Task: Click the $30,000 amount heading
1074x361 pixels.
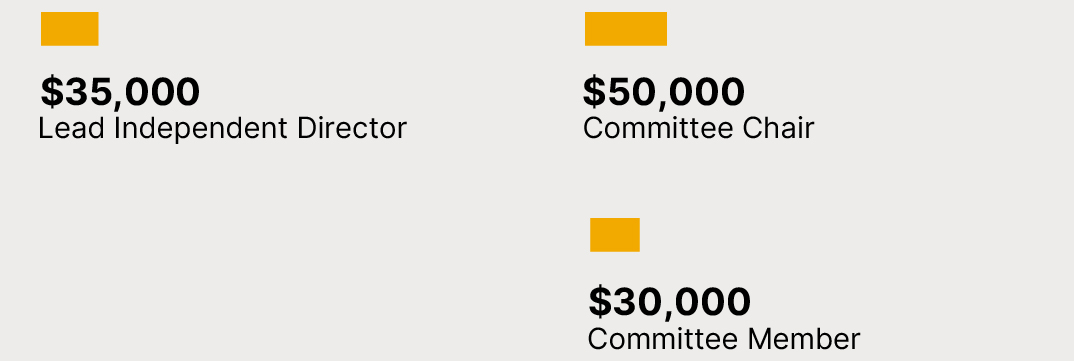Action: (669, 301)
